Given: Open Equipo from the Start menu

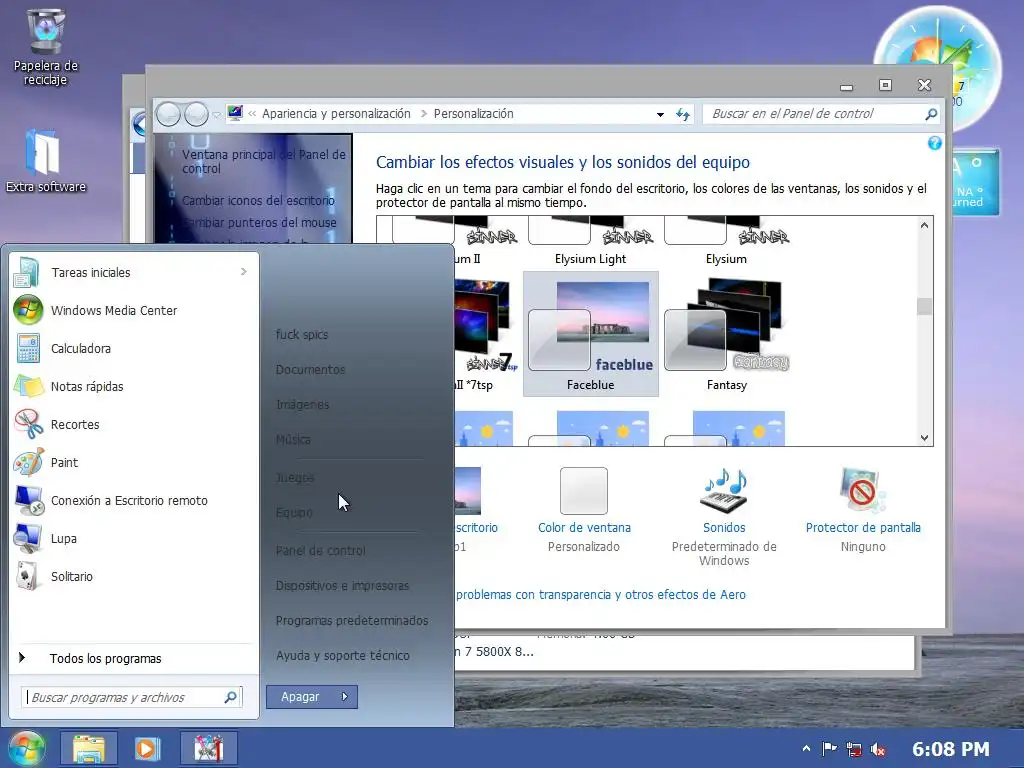Looking at the screenshot, I should coord(294,513).
